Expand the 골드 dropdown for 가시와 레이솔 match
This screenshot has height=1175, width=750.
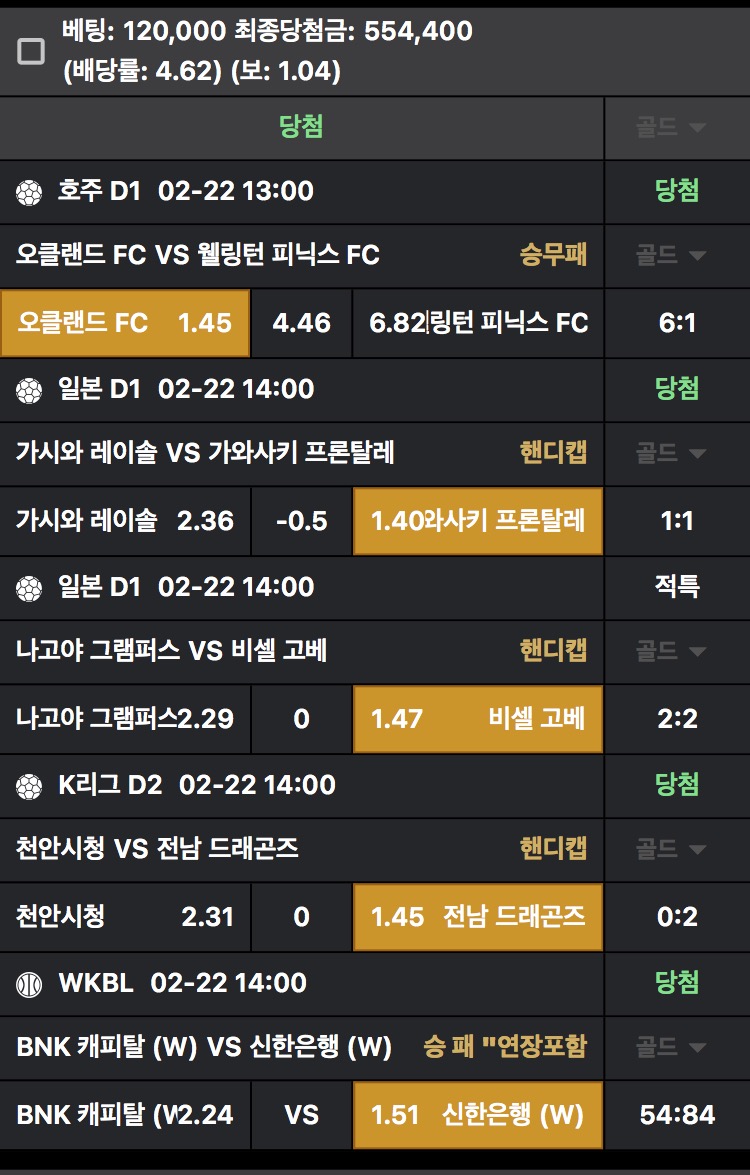pos(671,453)
